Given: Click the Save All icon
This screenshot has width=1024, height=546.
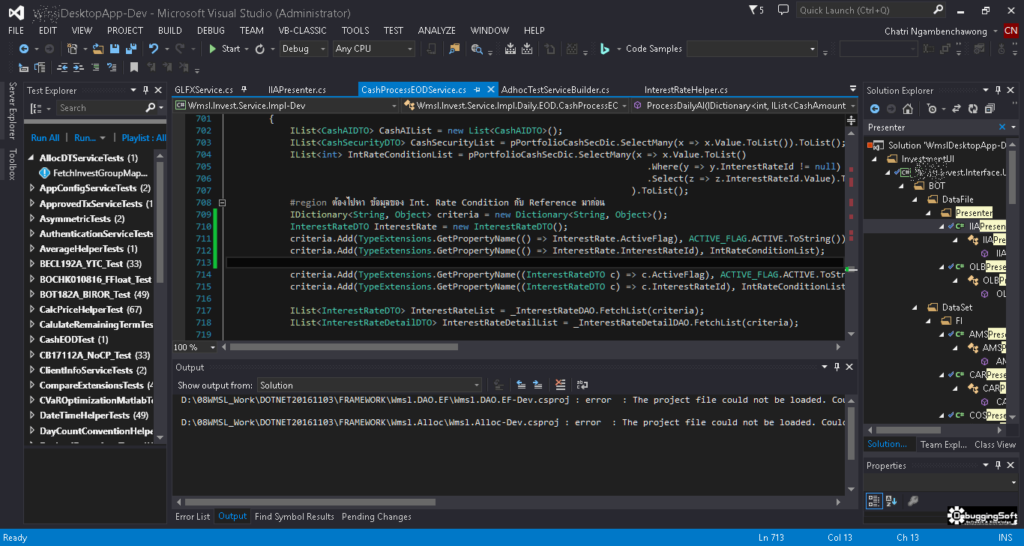Looking at the screenshot, I should (131, 49).
